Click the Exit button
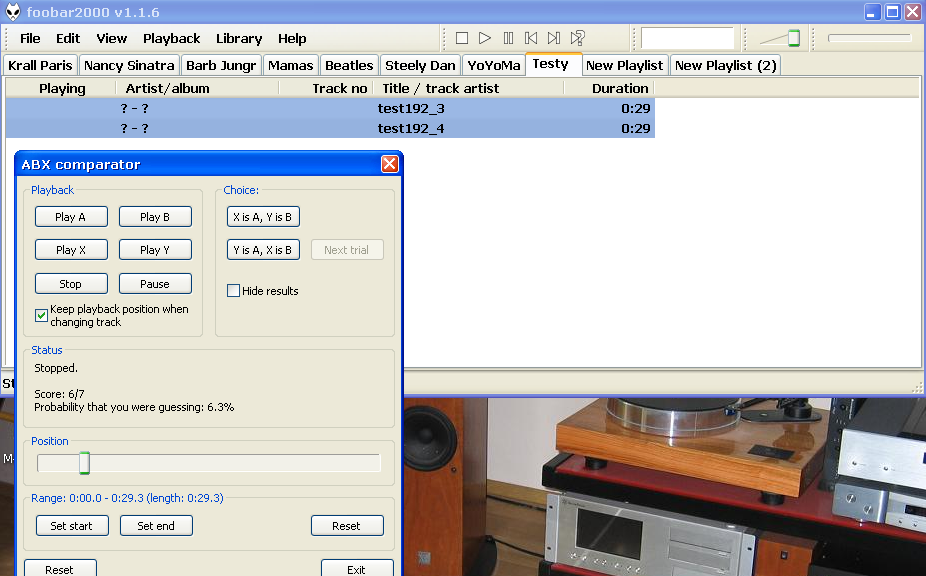This screenshot has width=926, height=576. point(357,568)
